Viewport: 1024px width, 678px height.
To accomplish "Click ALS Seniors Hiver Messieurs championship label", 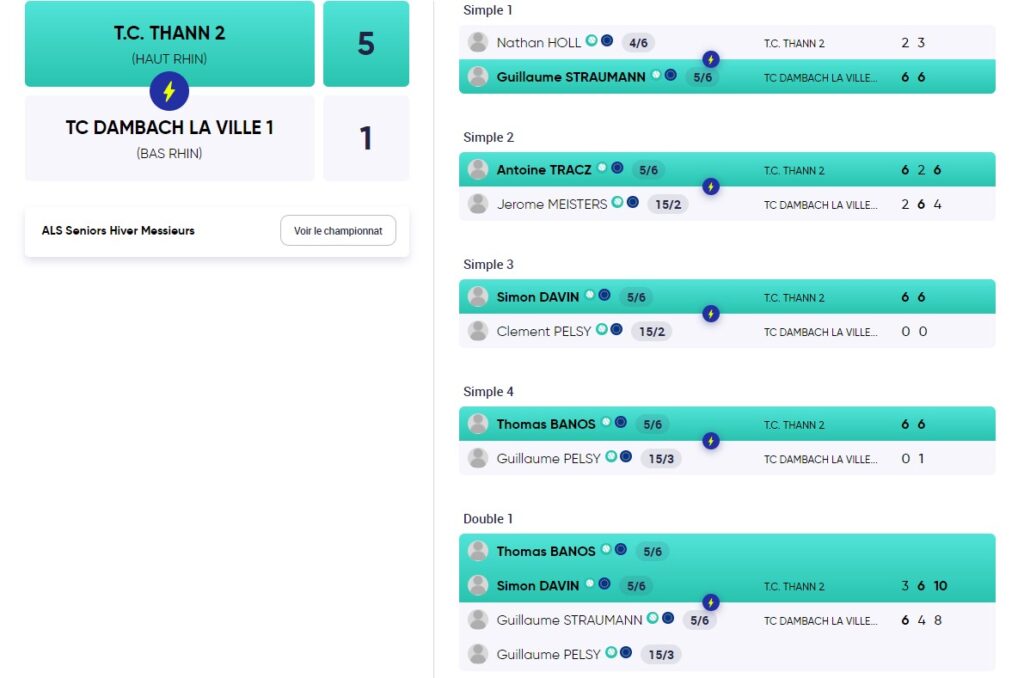I will (x=118, y=231).
